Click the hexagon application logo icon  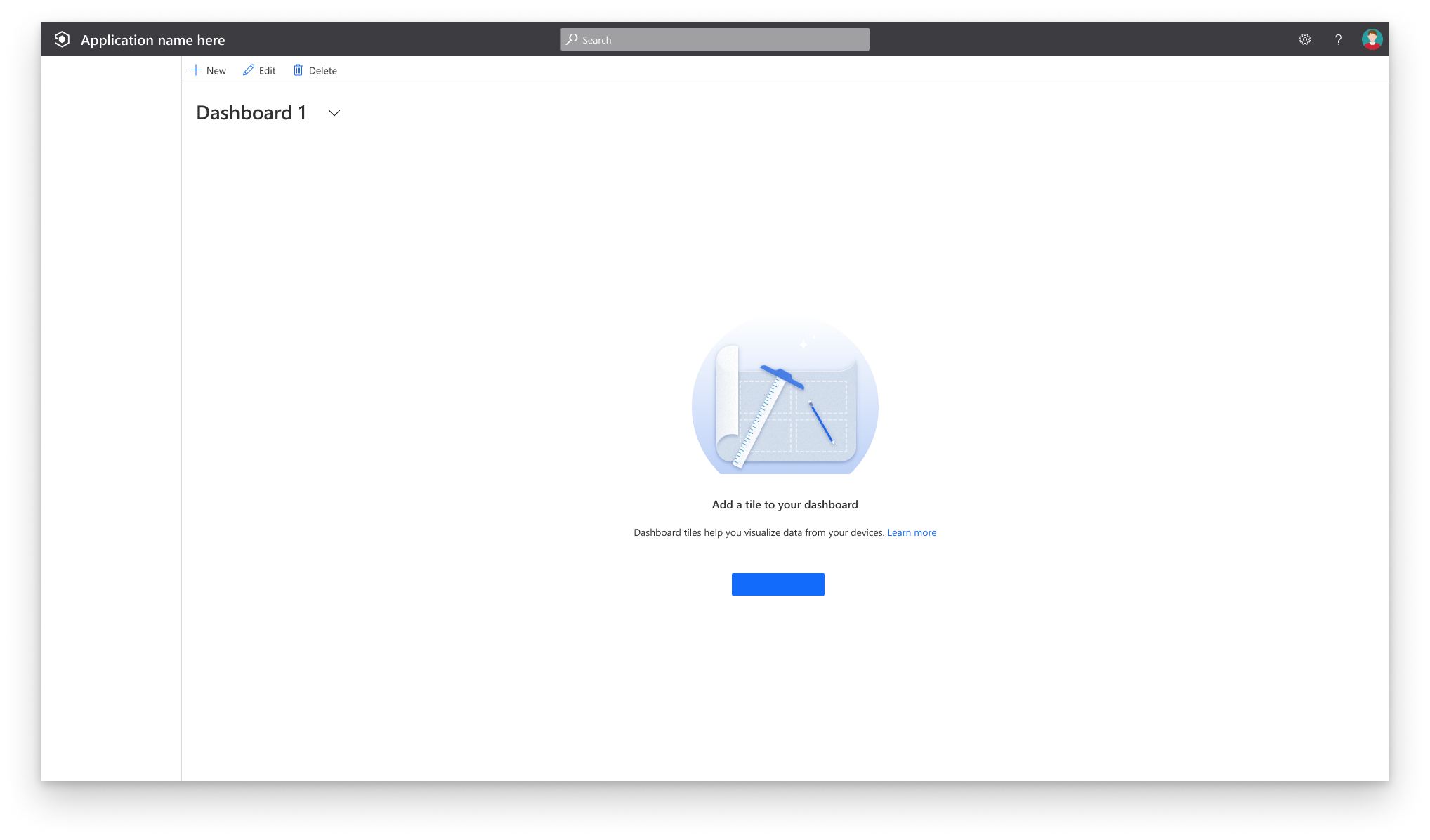(x=62, y=39)
